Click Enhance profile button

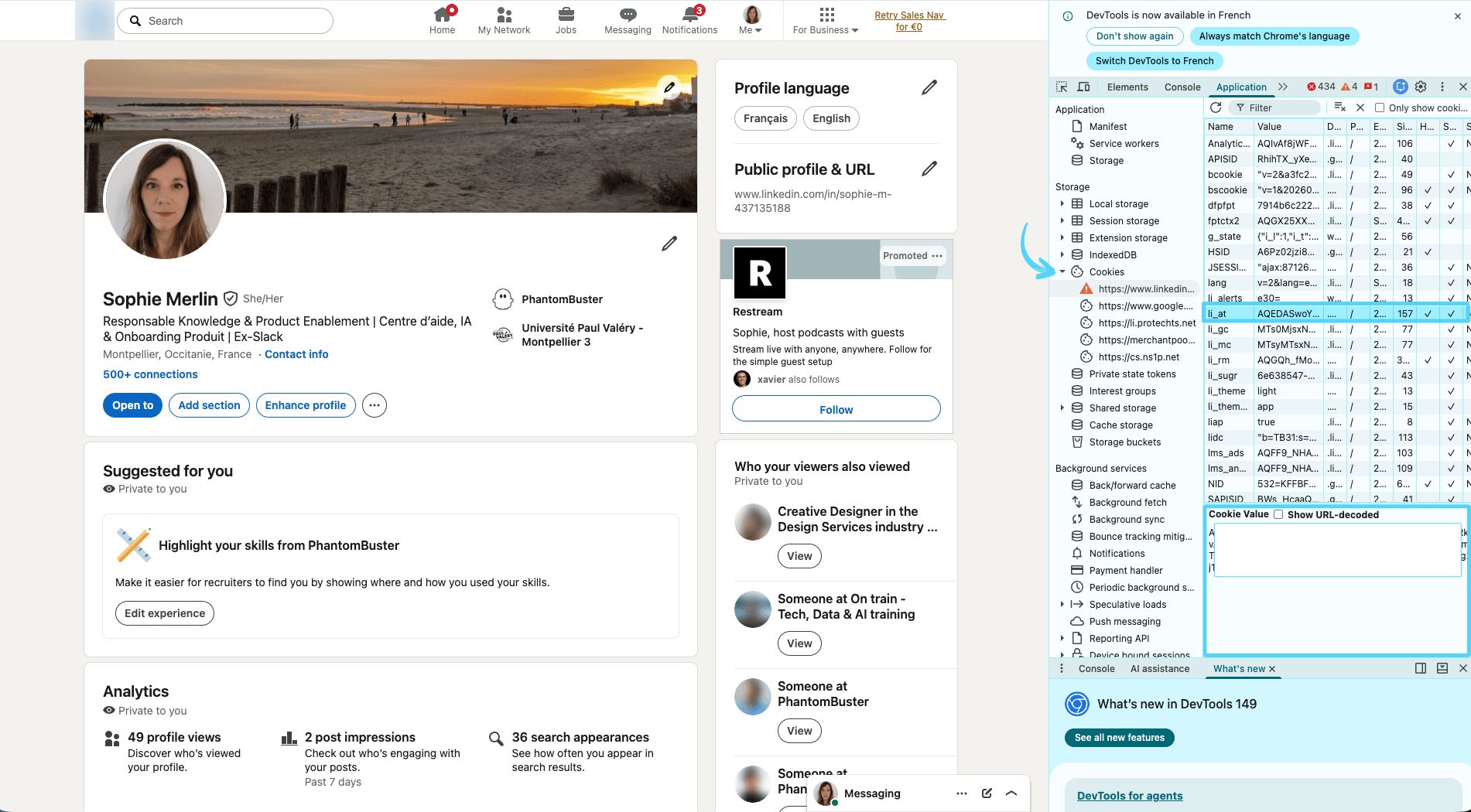(x=306, y=405)
